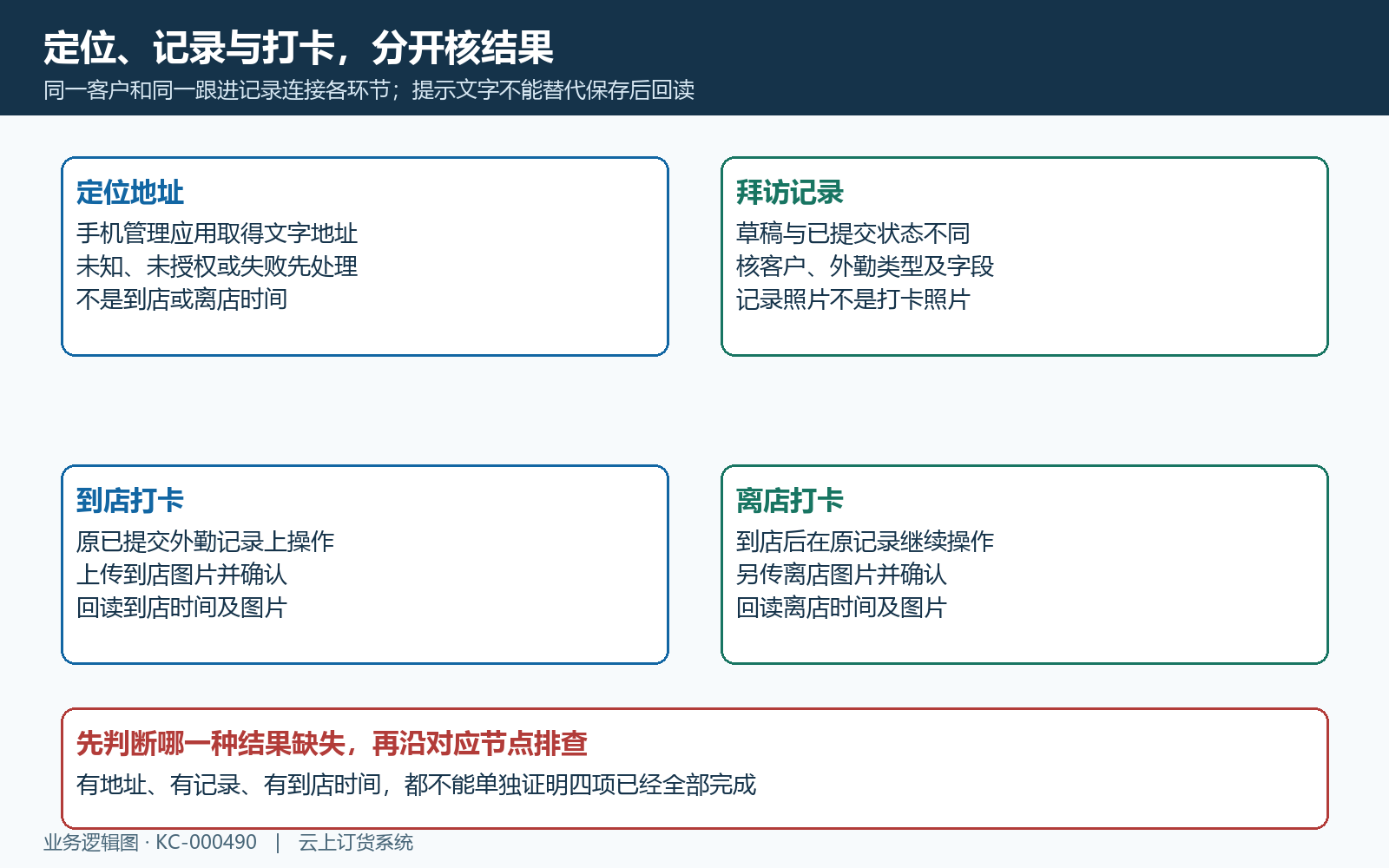Select the 离店打卡 card heading
This screenshot has width=1389, height=868.
(790, 501)
